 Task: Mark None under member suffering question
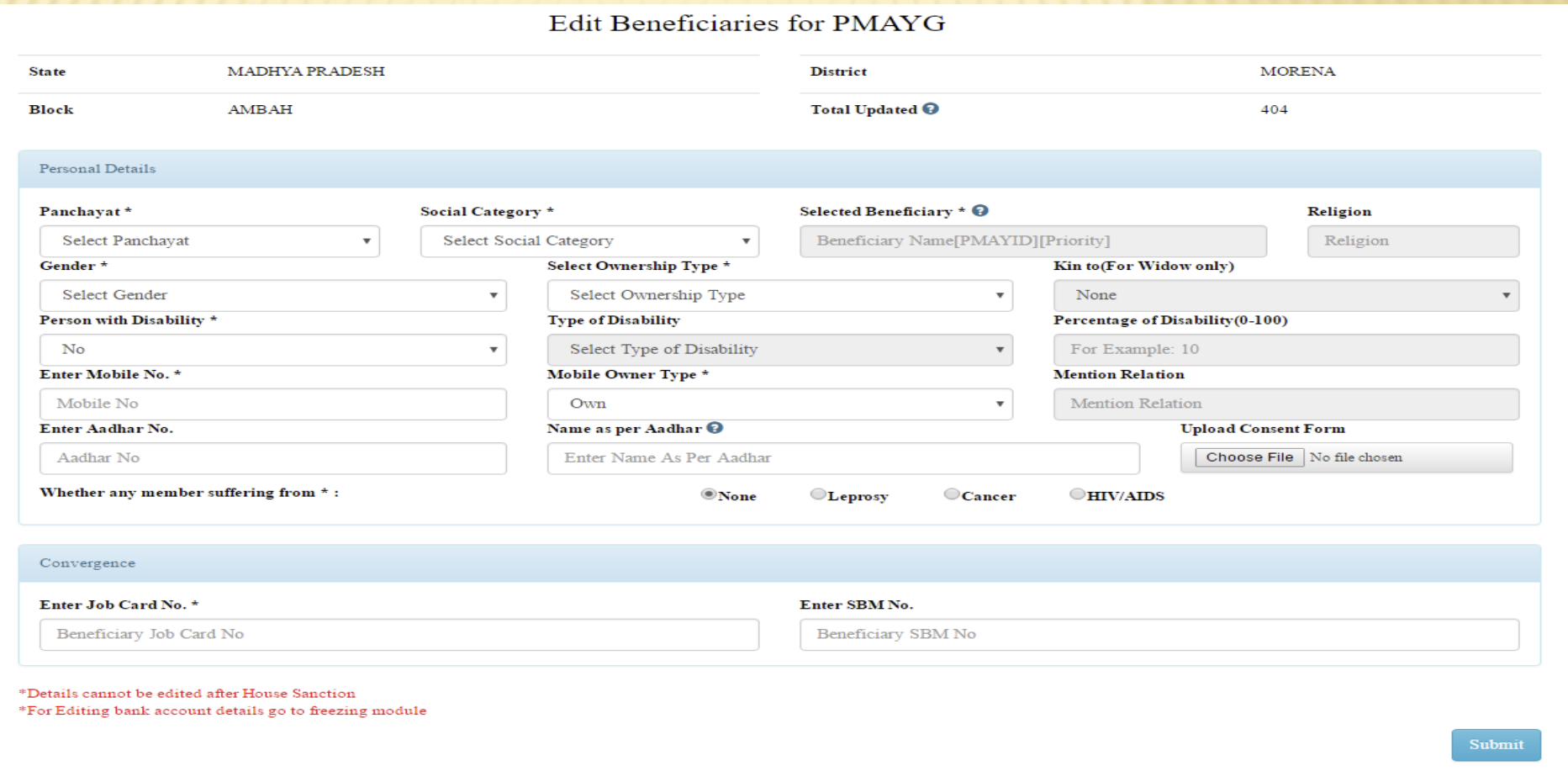pos(709,495)
